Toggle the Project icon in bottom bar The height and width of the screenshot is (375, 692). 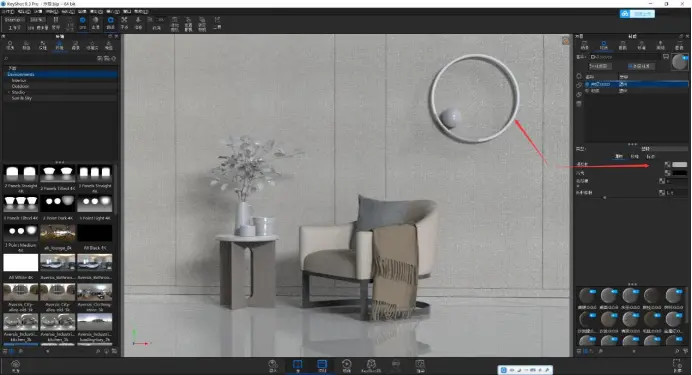click(322, 366)
